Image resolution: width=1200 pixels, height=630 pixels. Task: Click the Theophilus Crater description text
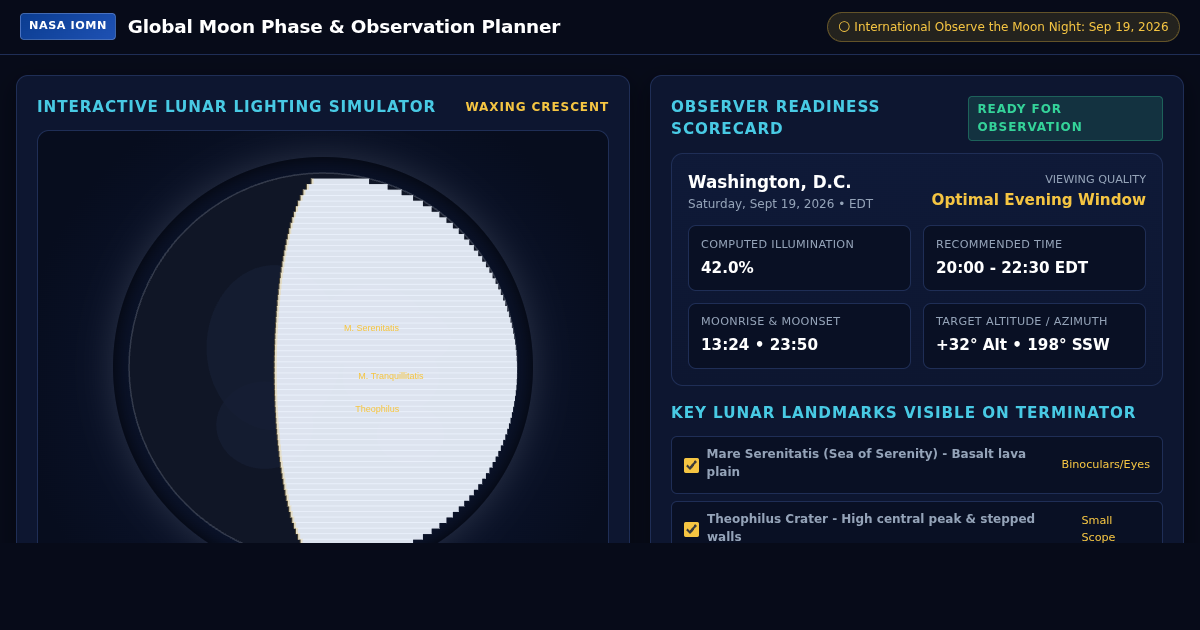click(x=871, y=528)
